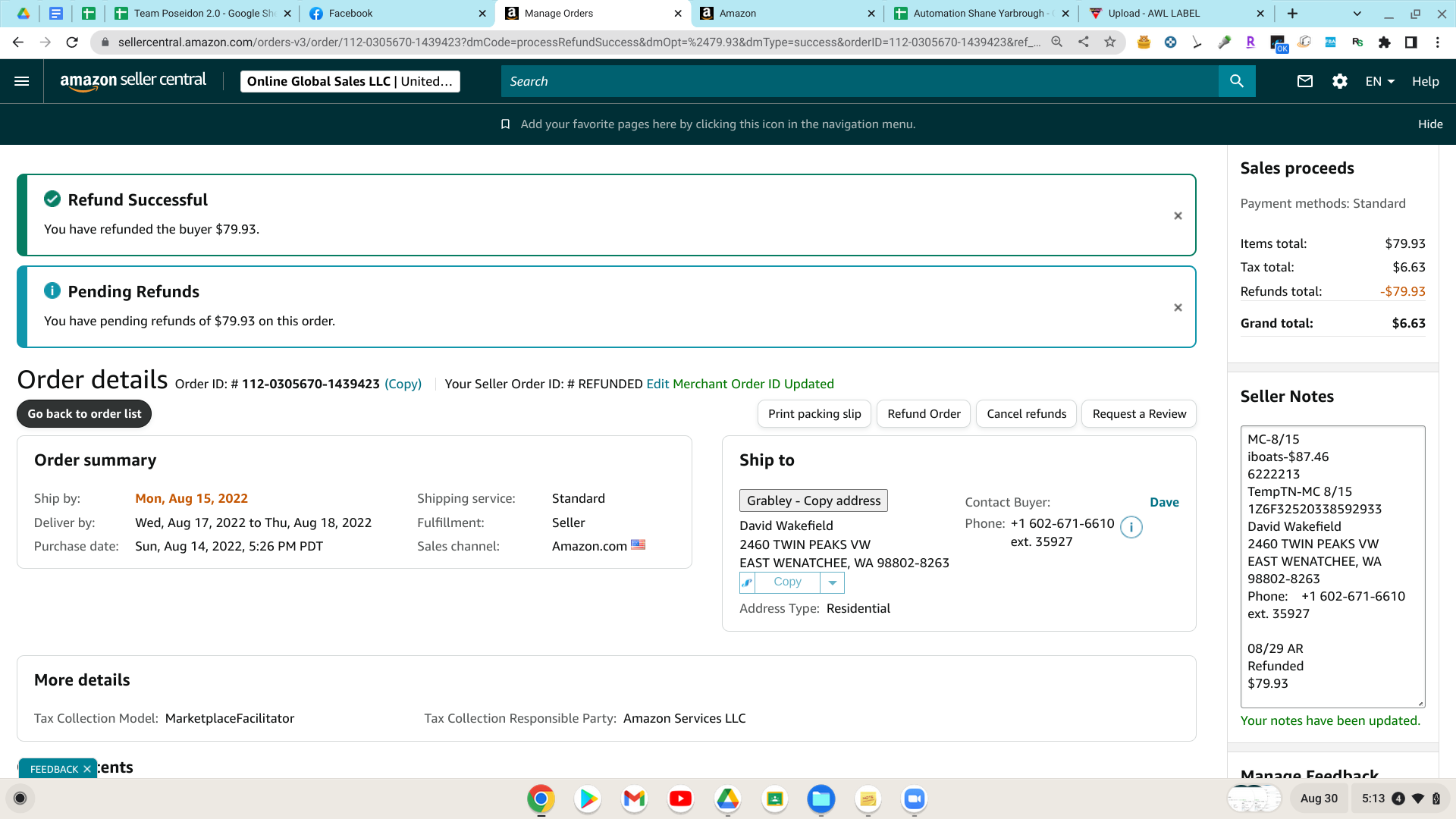The width and height of the screenshot is (1456, 819).
Task: Expand the EN language dropdown
Action: pos(1380,81)
